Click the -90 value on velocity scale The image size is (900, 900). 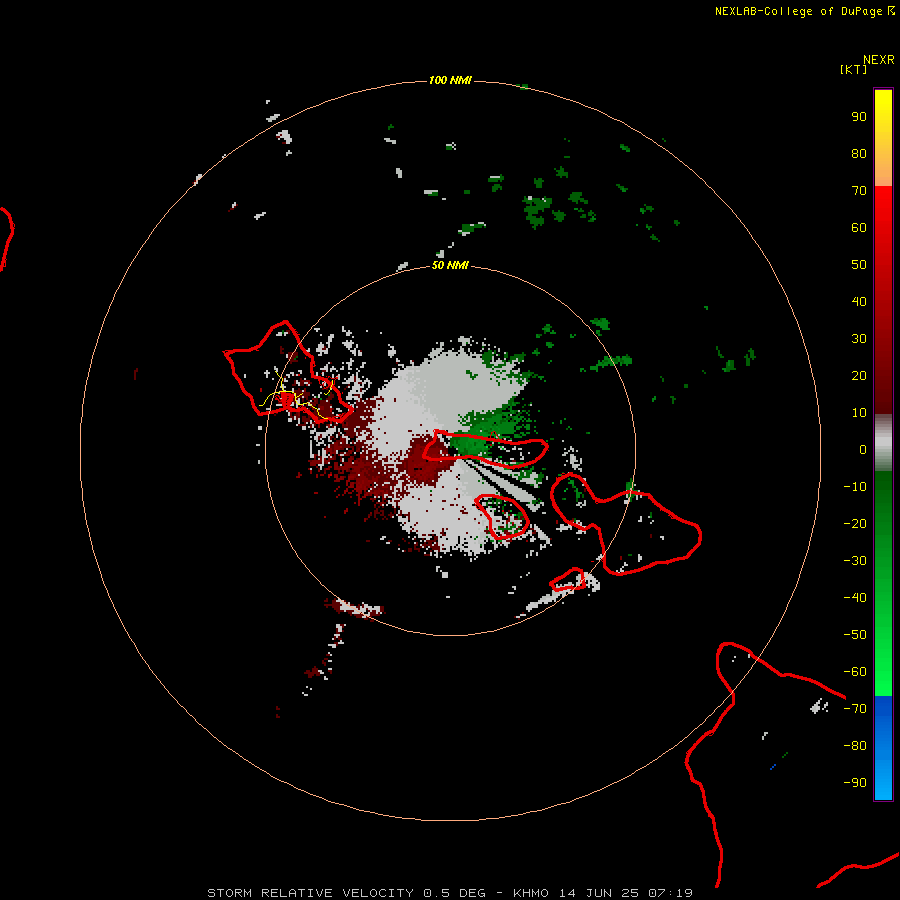click(x=855, y=783)
